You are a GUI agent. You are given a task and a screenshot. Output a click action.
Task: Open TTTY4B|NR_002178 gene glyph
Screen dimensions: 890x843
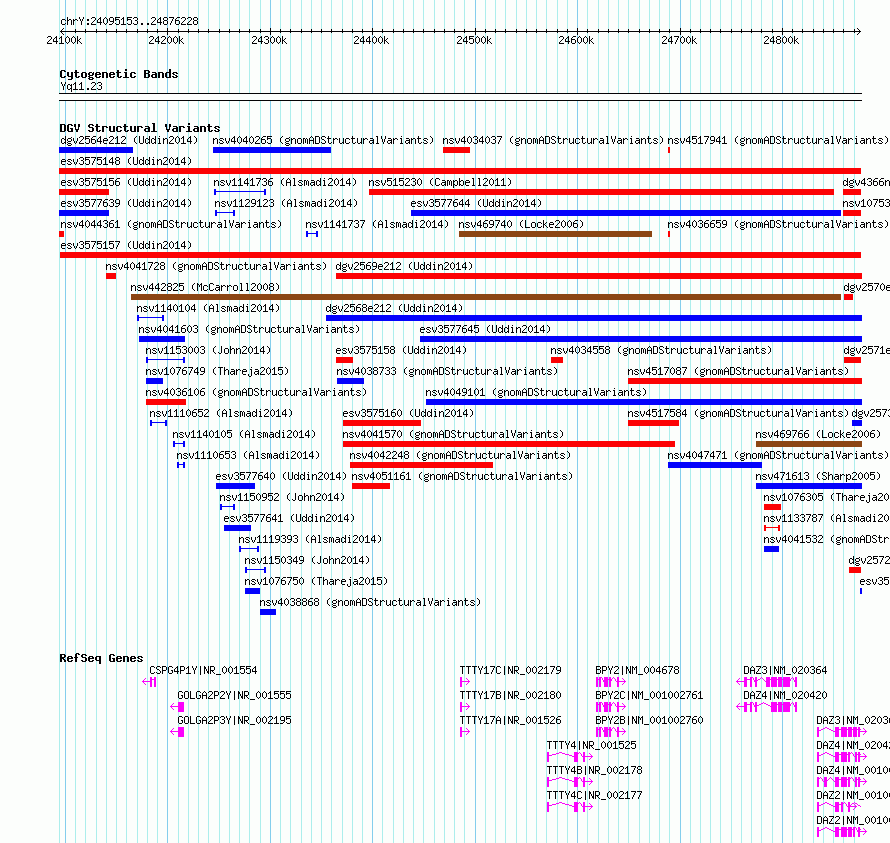570,782
